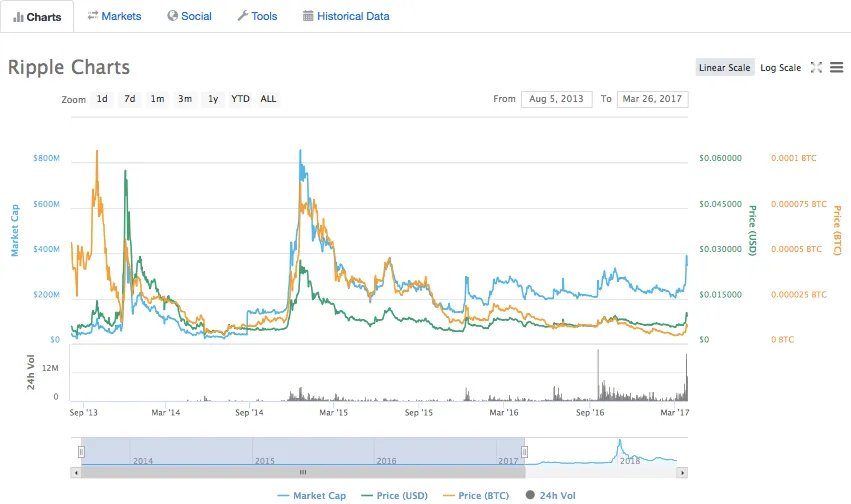Click the Mar '17 x-axis label
851x504 pixels.
pyautogui.click(x=675, y=412)
